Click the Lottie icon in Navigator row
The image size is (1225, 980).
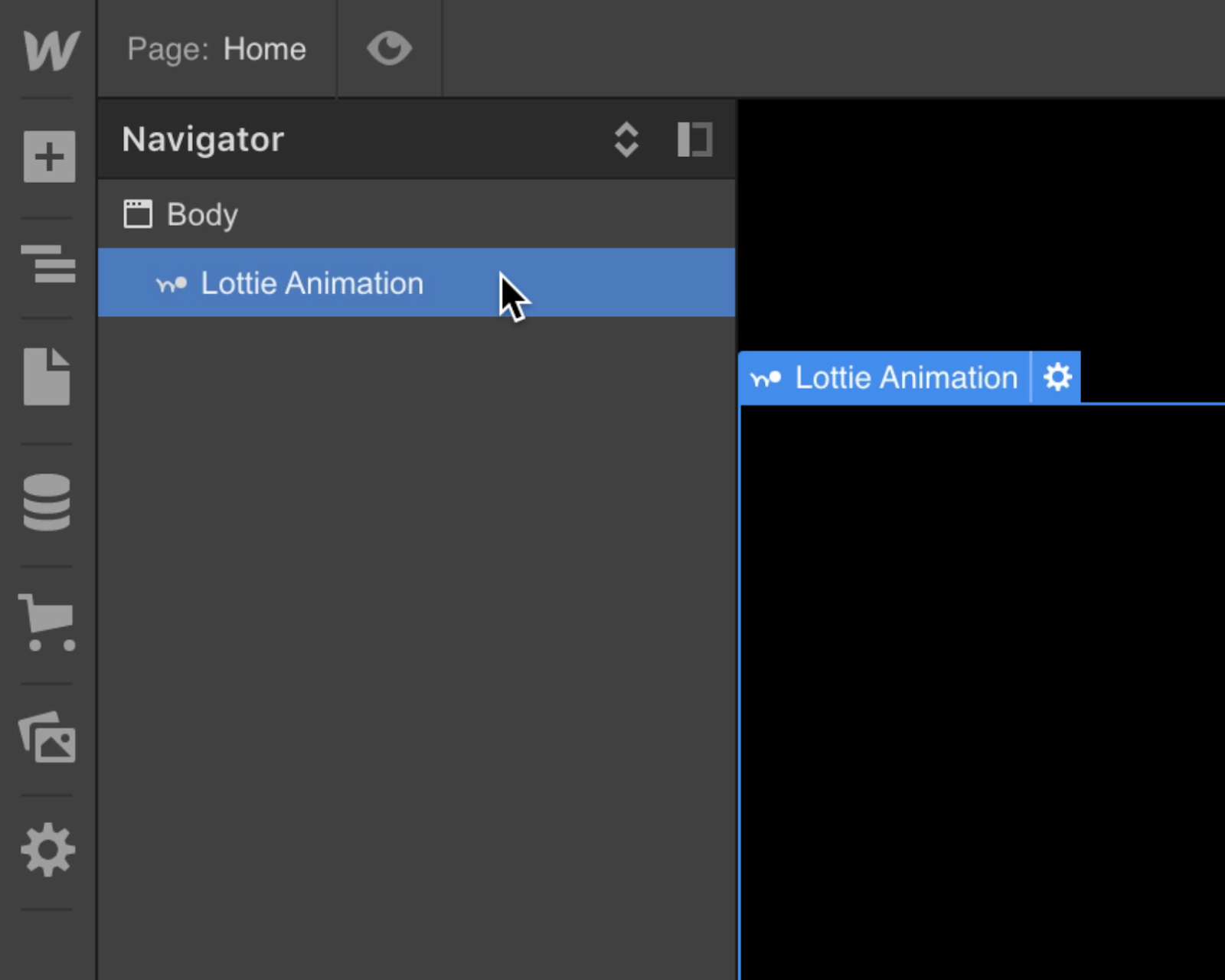(171, 284)
